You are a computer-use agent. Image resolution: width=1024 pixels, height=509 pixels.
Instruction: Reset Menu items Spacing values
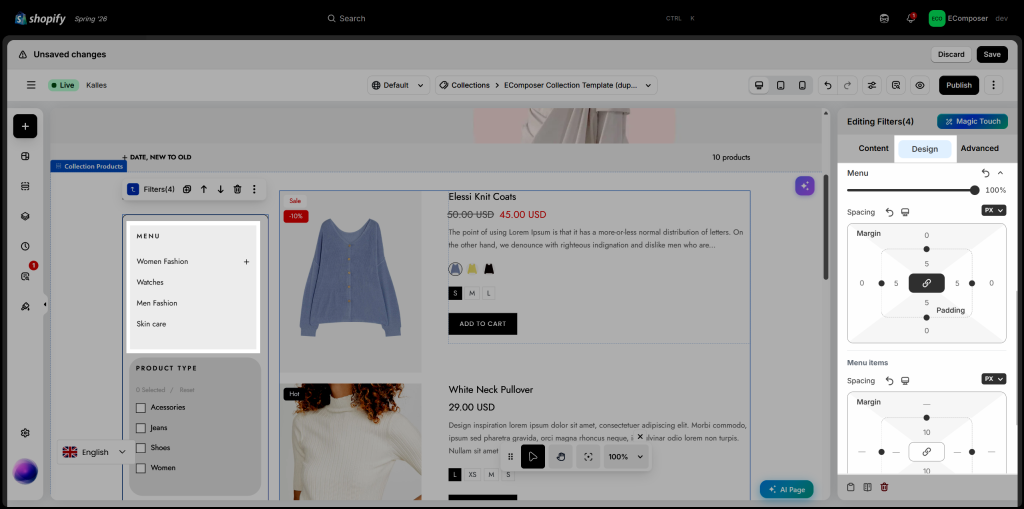tap(889, 381)
